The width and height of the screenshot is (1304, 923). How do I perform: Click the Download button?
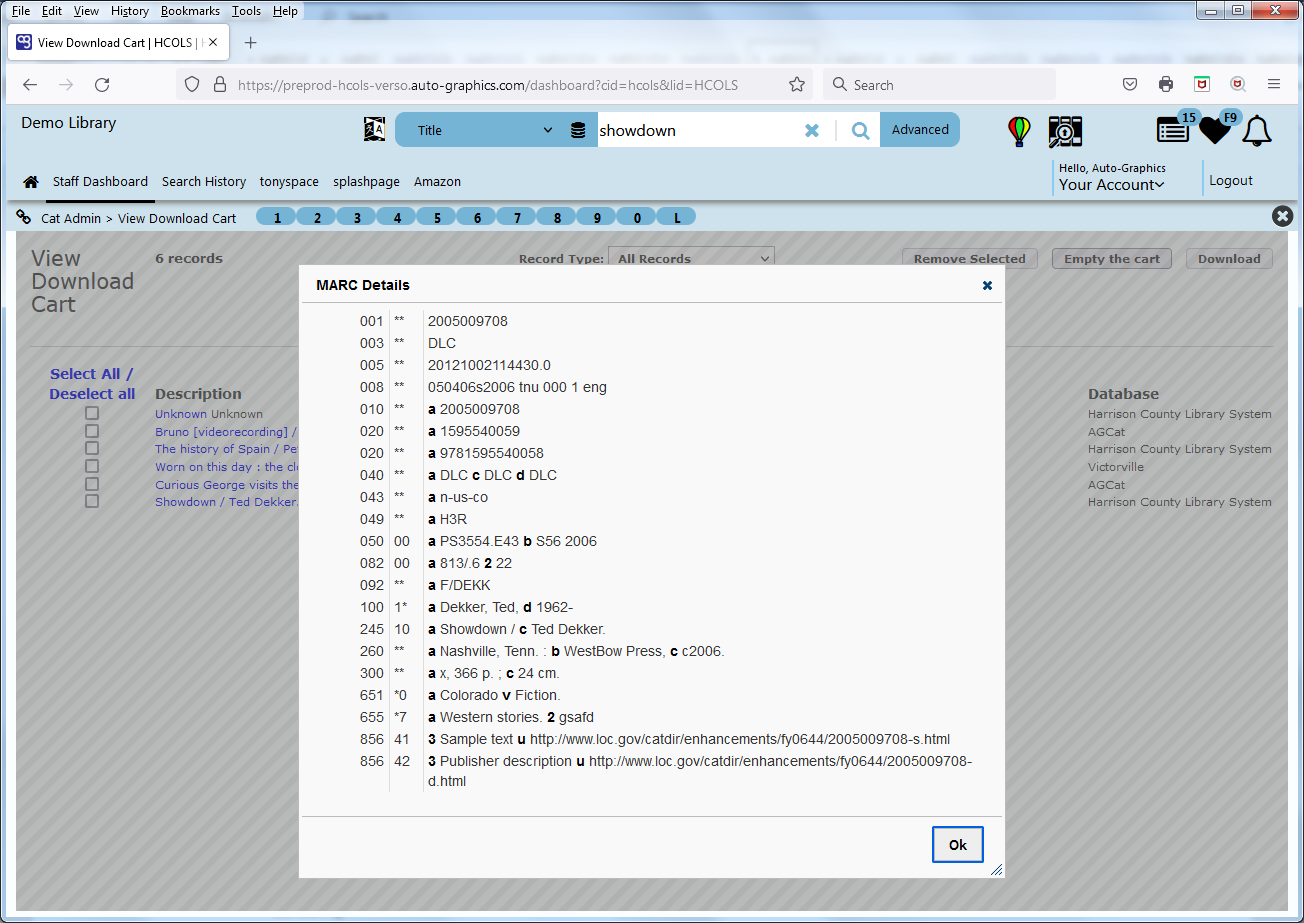coord(1229,259)
